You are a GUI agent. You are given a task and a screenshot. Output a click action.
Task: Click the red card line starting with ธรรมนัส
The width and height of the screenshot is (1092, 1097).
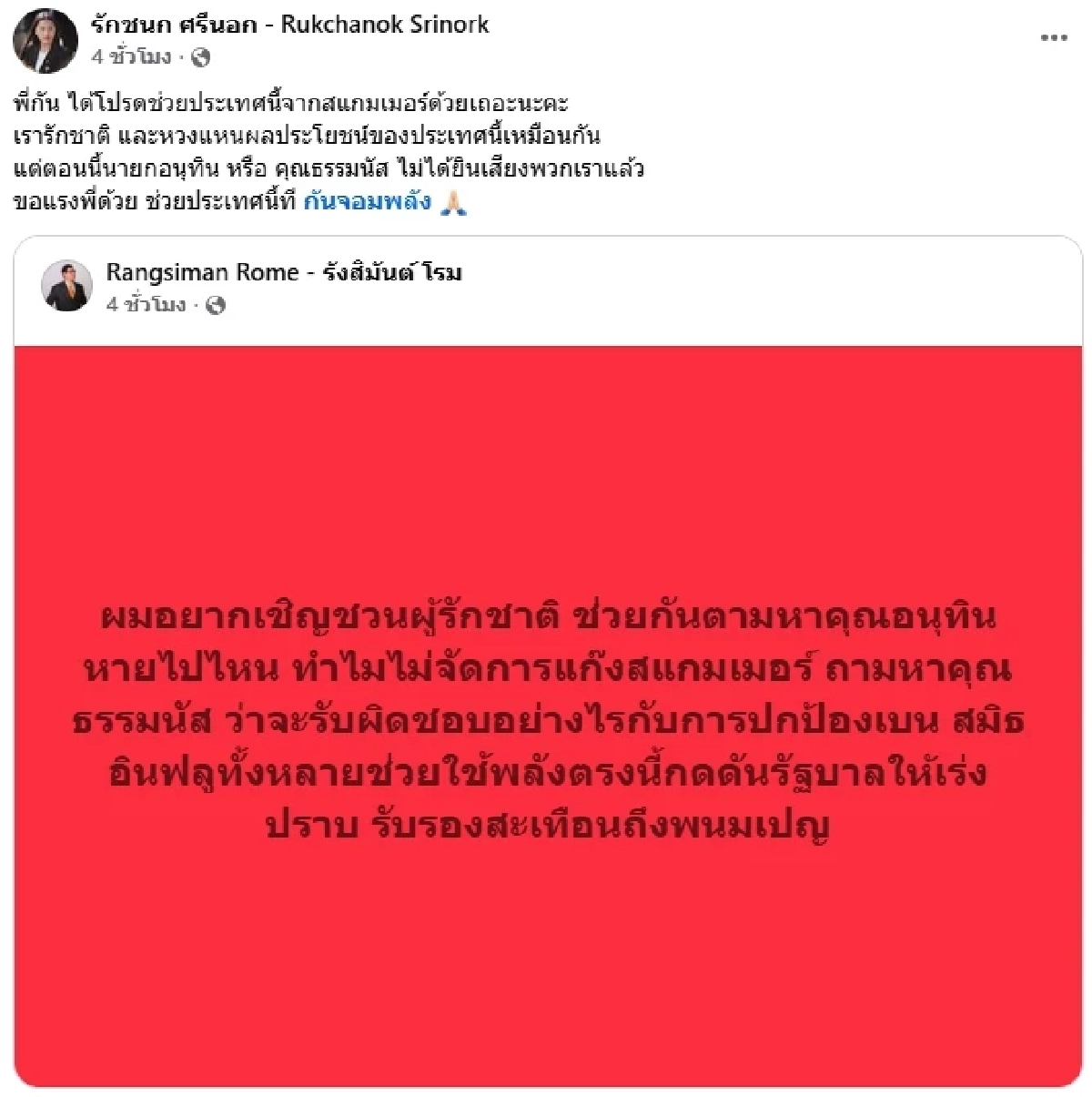[548, 722]
